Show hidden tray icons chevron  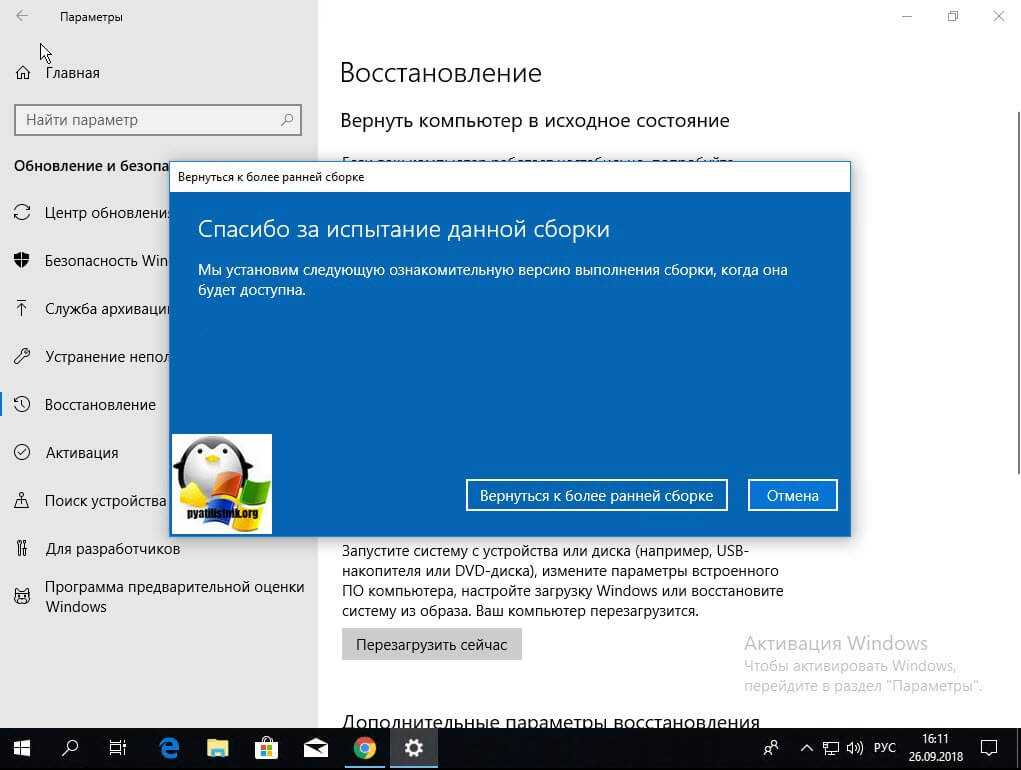pyautogui.click(x=806, y=747)
